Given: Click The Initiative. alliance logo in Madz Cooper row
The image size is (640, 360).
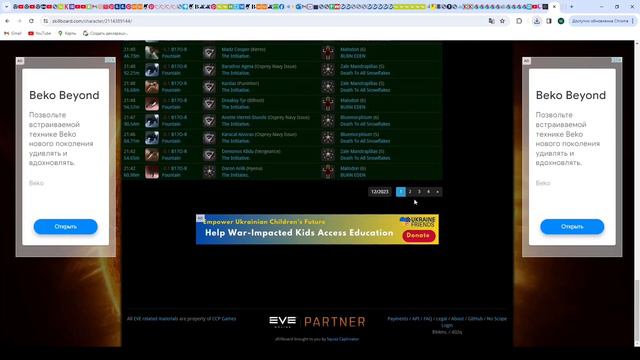Looking at the screenshot, I should [209, 53].
